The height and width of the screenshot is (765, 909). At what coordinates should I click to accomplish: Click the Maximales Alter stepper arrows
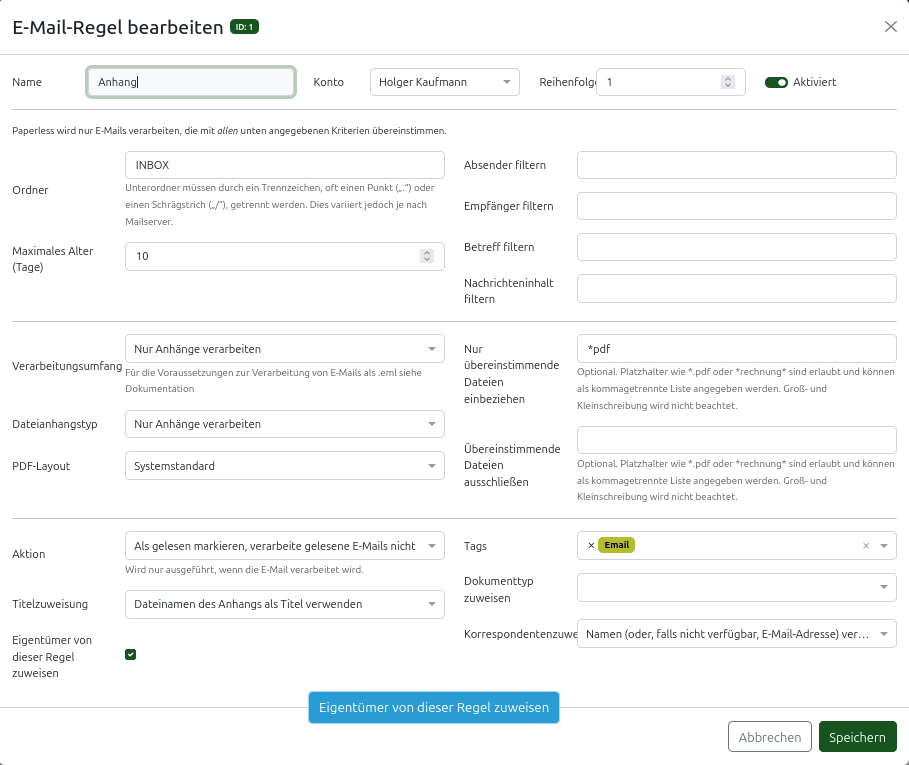pos(427,256)
